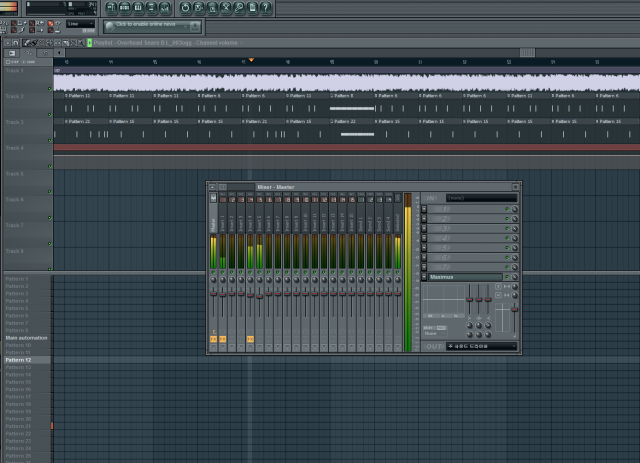Click the playlist horizontal scrollbar thumb
The width and height of the screenshot is (640, 463).
(527, 53)
